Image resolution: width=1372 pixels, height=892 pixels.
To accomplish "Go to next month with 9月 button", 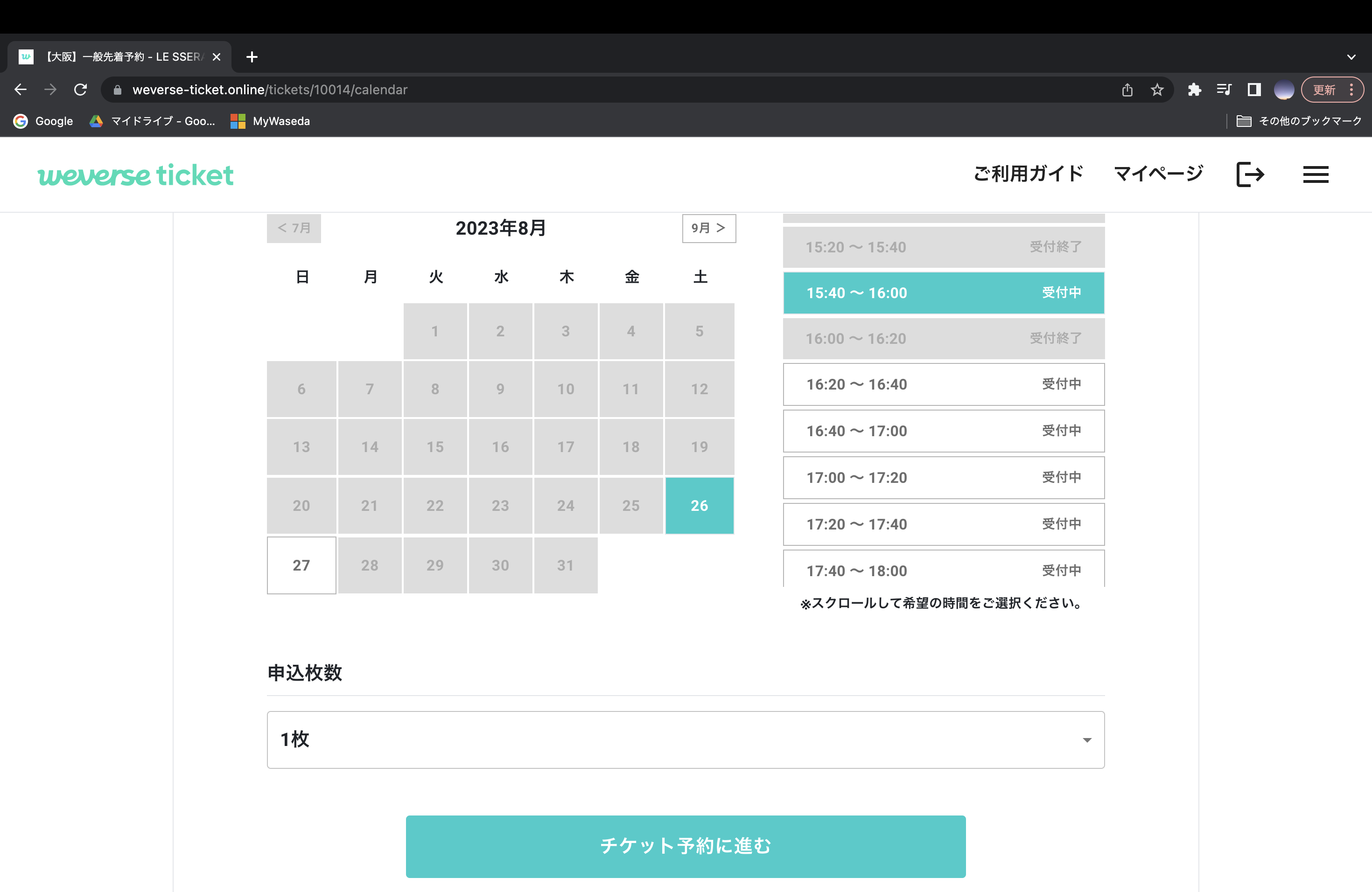I will tap(708, 228).
